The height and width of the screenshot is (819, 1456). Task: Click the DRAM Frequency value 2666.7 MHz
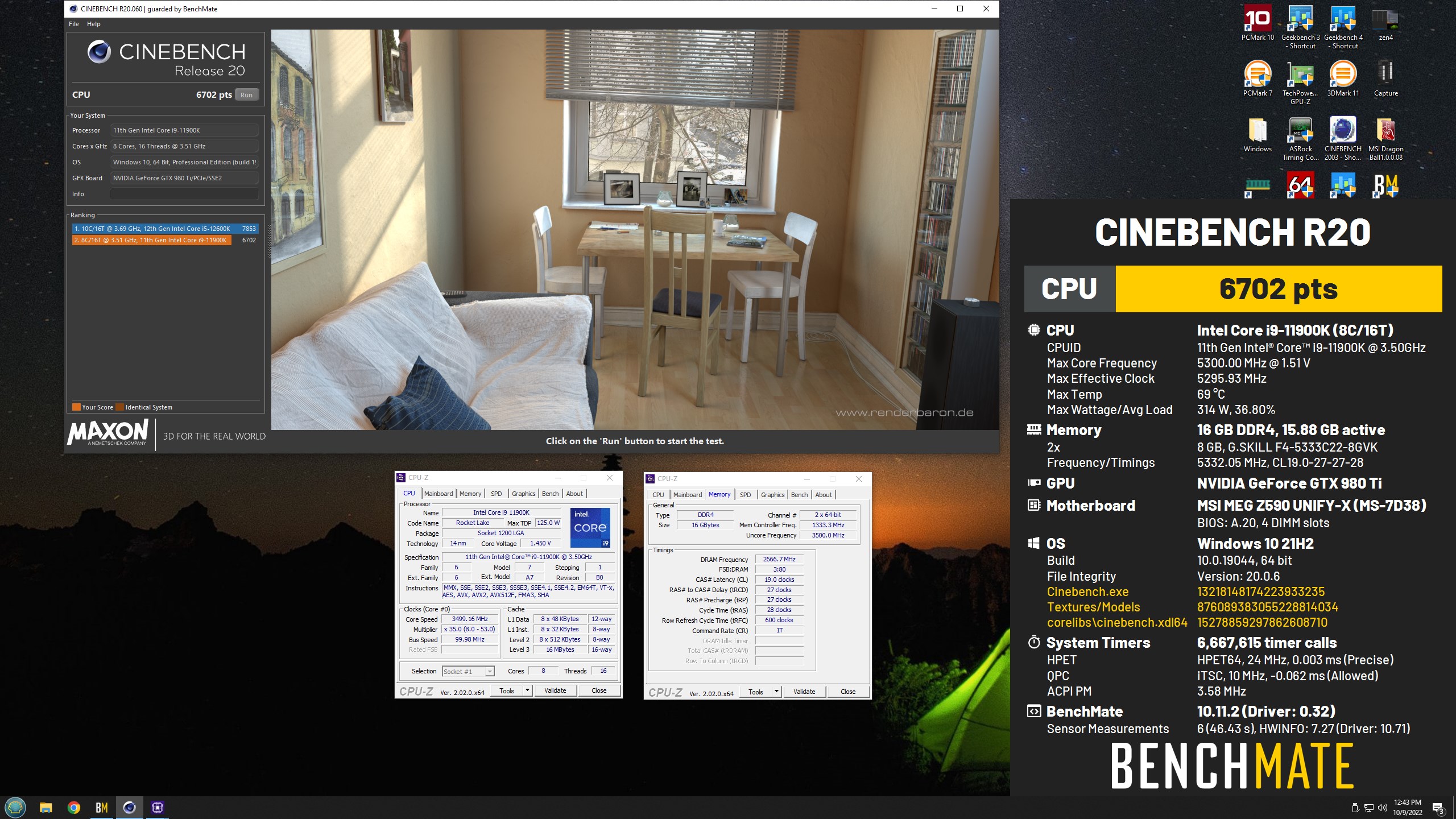779,559
